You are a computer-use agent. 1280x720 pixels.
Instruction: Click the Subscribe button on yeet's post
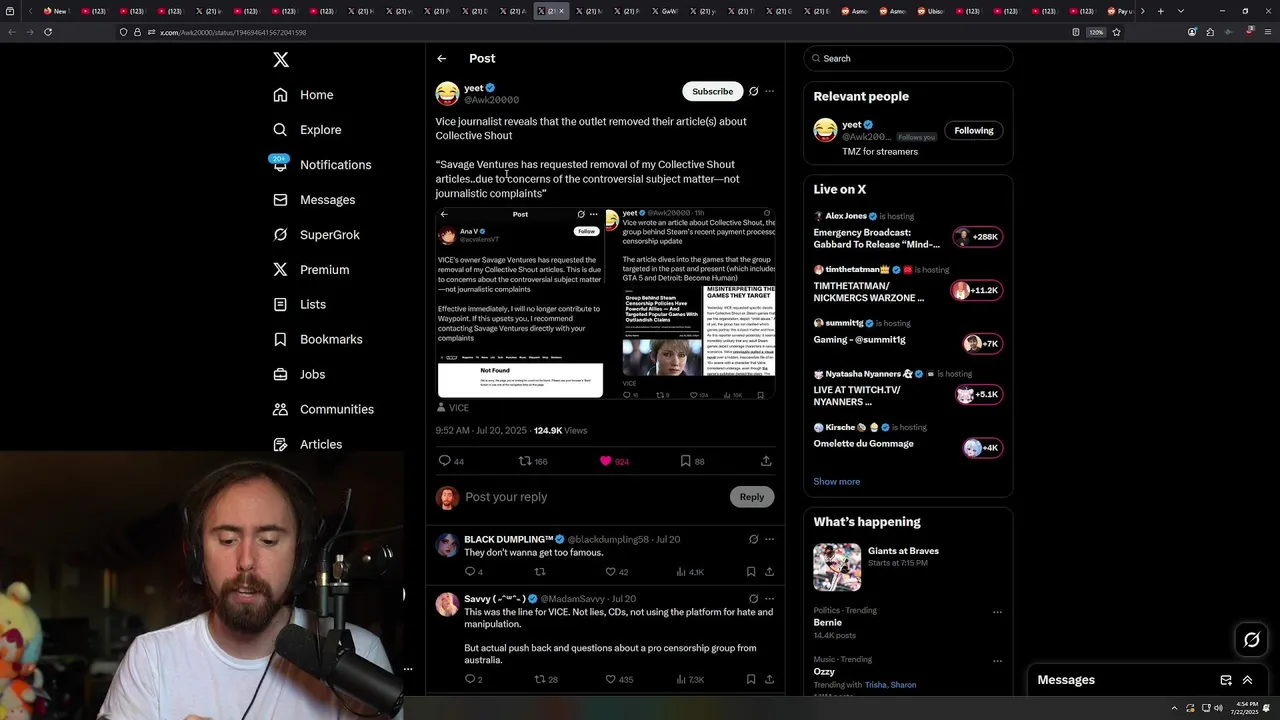coord(712,91)
